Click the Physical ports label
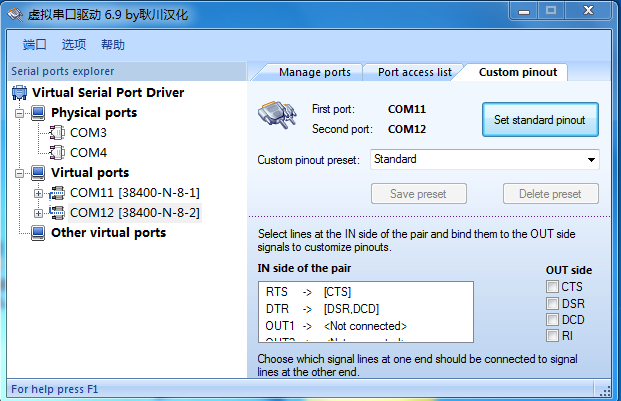 pyautogui.click(x=94, y=113)
